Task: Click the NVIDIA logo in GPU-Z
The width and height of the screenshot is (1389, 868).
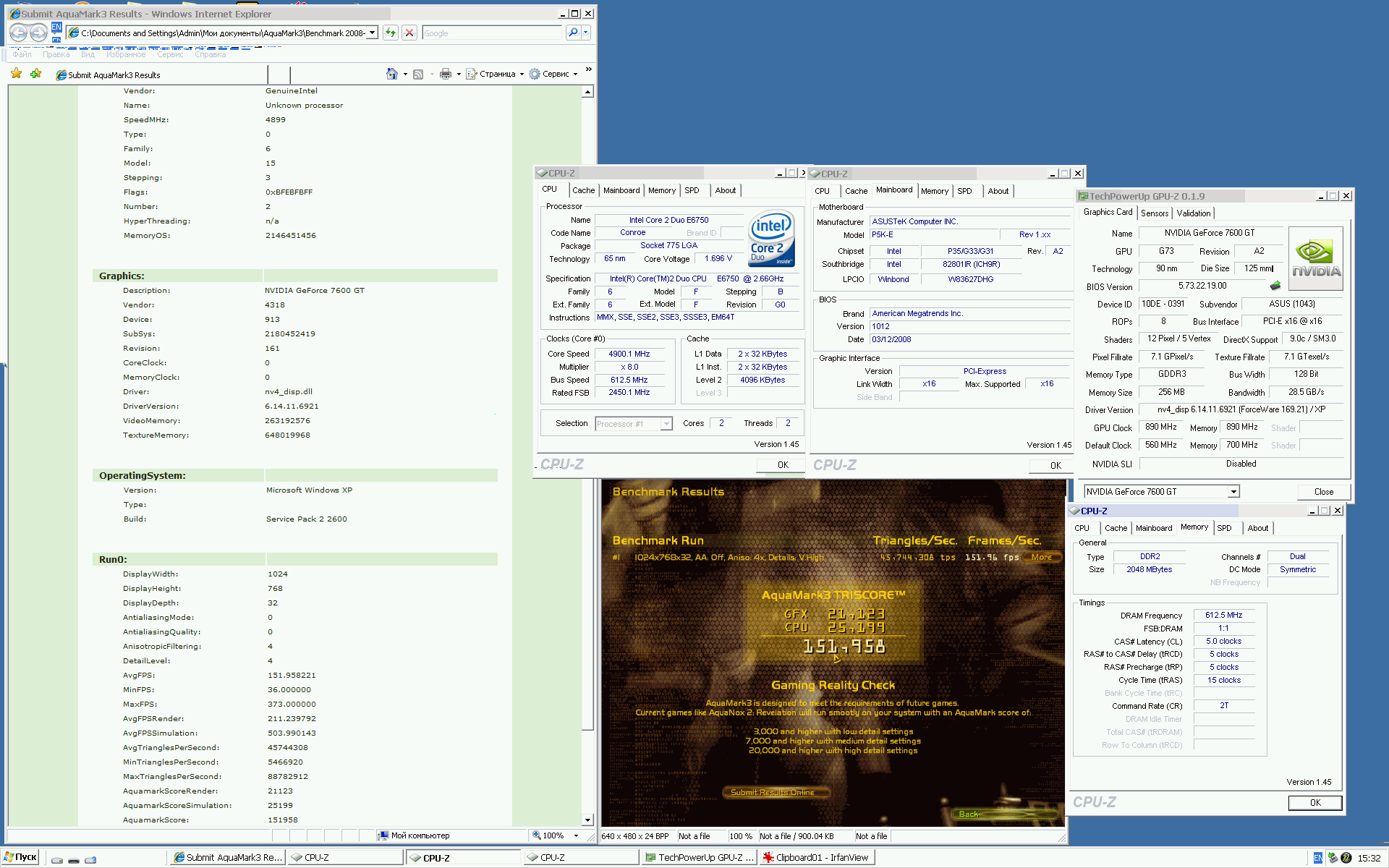Action: click(x=1316, y=259)
